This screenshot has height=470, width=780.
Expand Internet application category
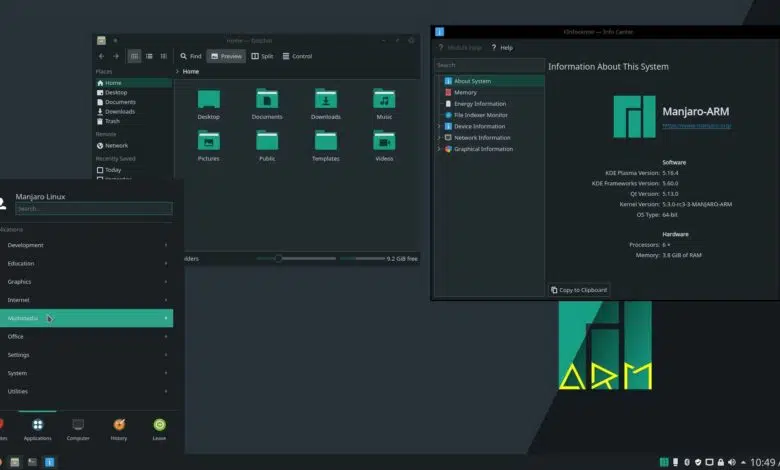(x=87, y=300)
